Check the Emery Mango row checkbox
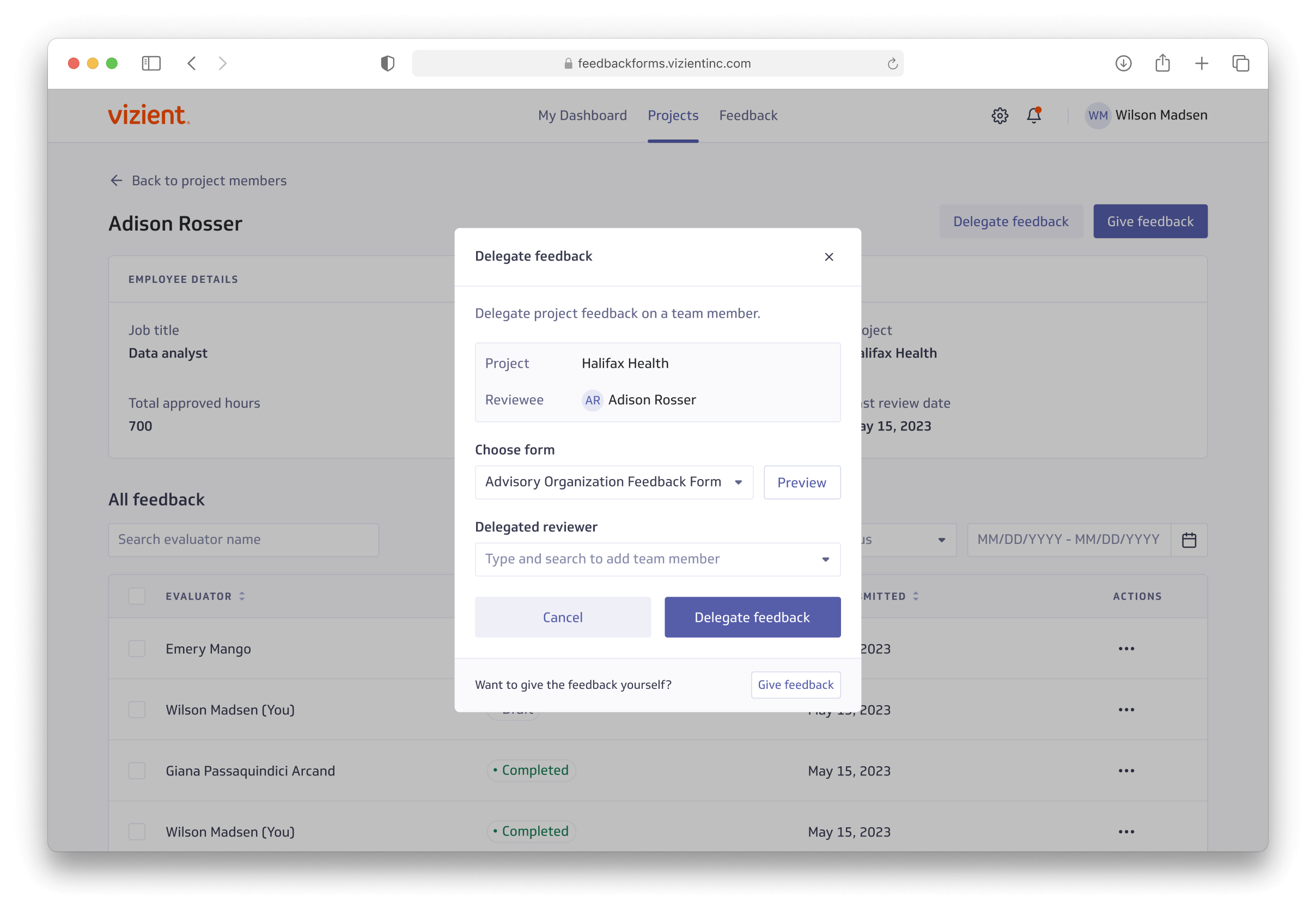 click(x=137, y=649)
